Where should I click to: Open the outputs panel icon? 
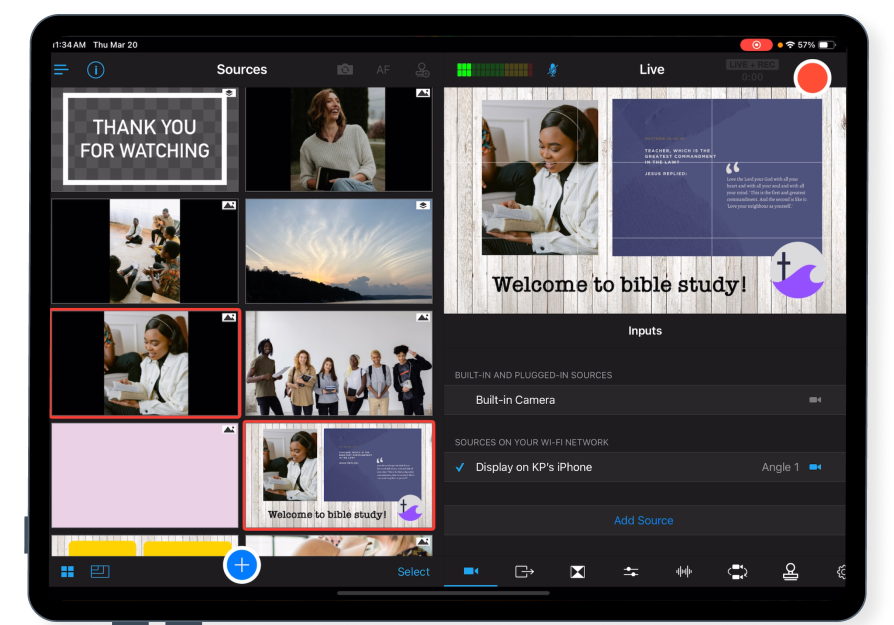click(x=524, y=571)
